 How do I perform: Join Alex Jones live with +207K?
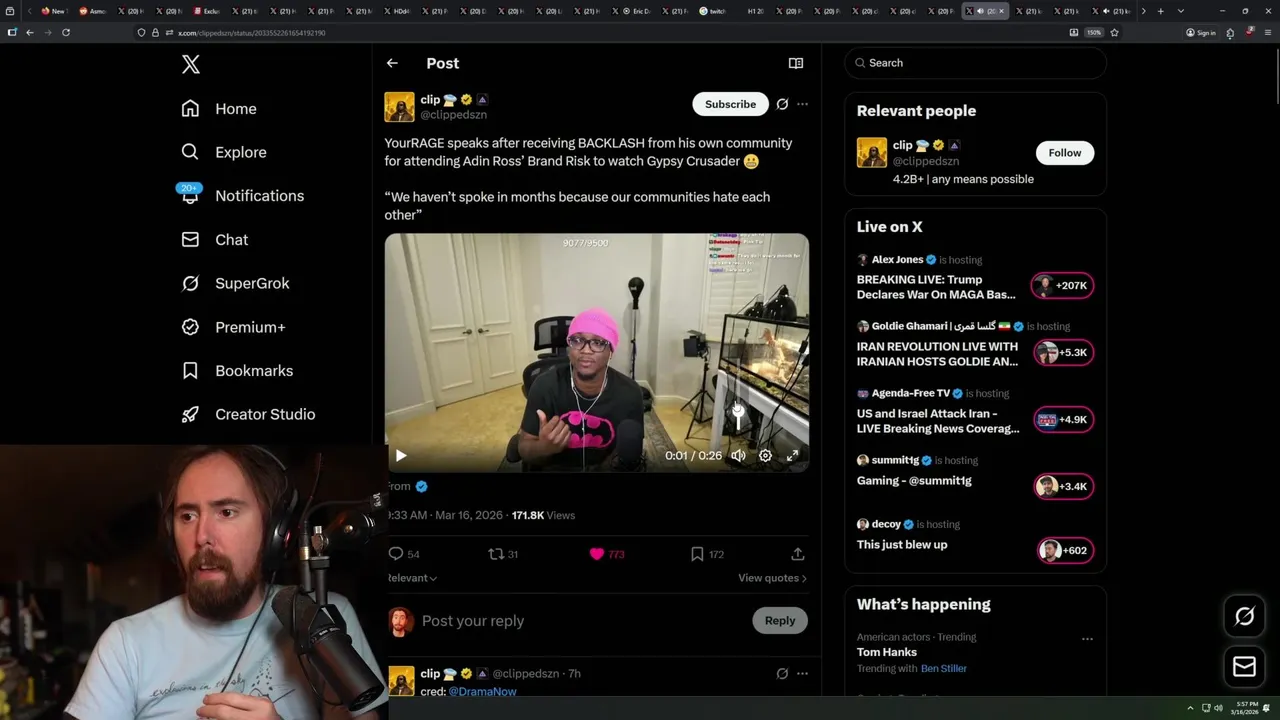(1063, 286)
